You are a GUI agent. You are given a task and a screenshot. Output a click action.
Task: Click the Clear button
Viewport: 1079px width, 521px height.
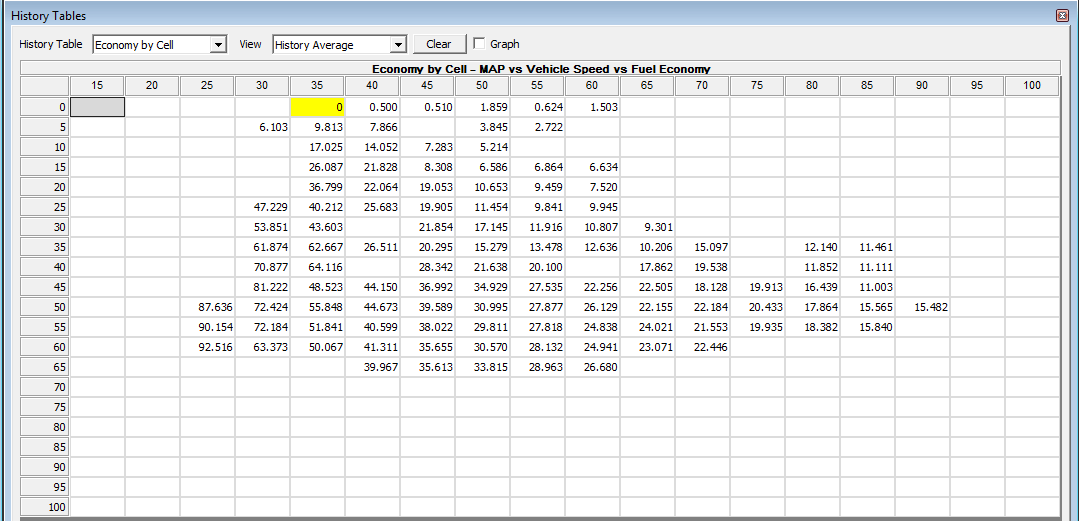coord(438,44)
